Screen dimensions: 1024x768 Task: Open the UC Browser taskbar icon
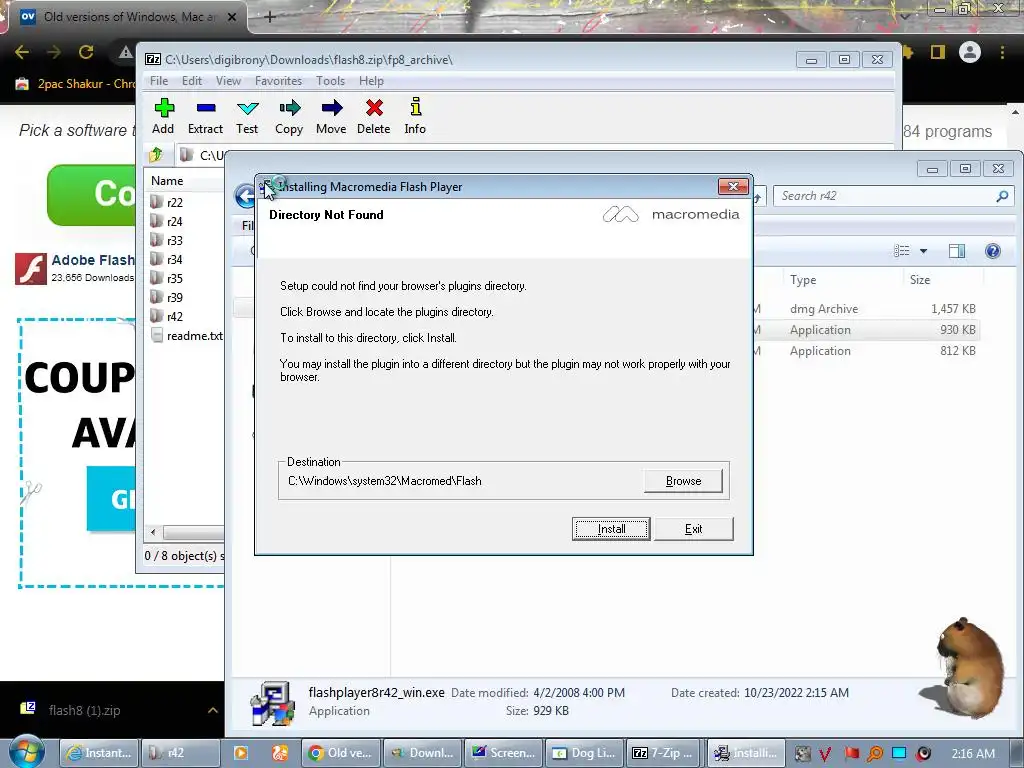(x=280, y=753)
